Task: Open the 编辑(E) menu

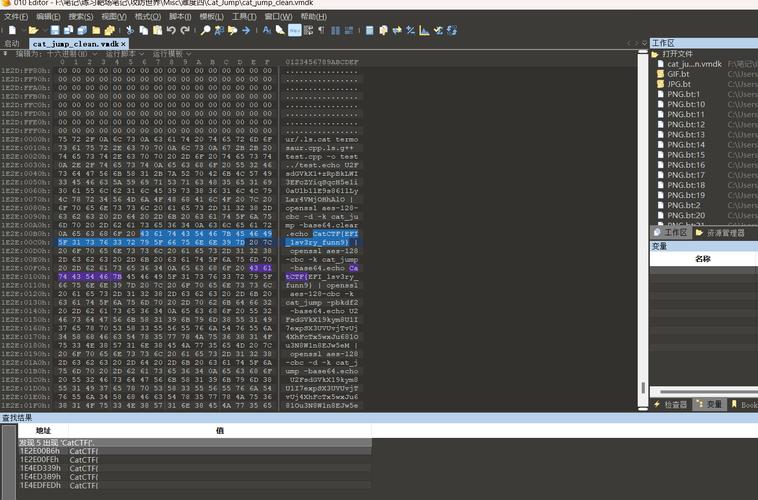Action: click(x=48, y=16)
